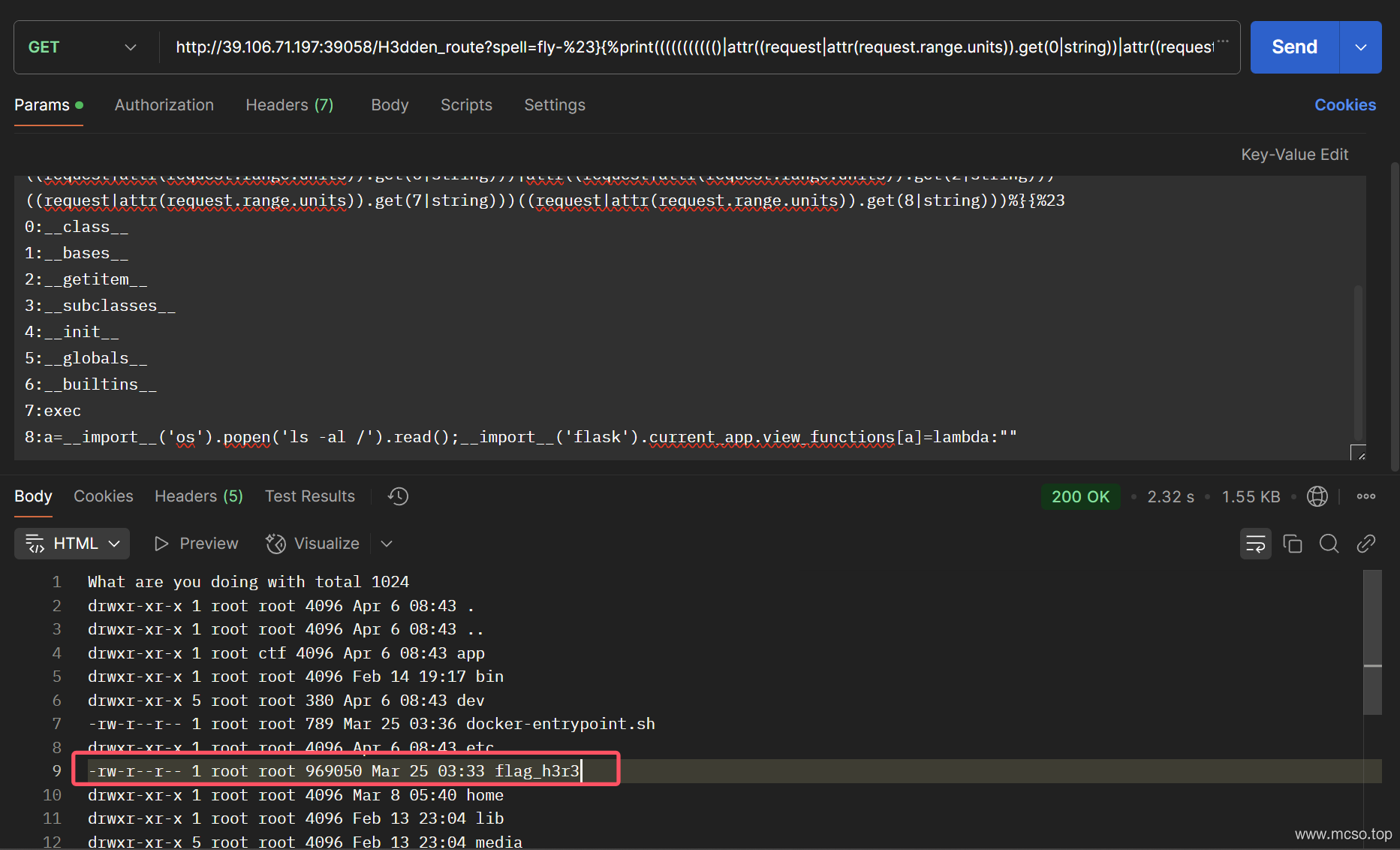The image size is (1400, 850).
Task: Click response line 1 'What are you doing'
Action: pos(248,582)
